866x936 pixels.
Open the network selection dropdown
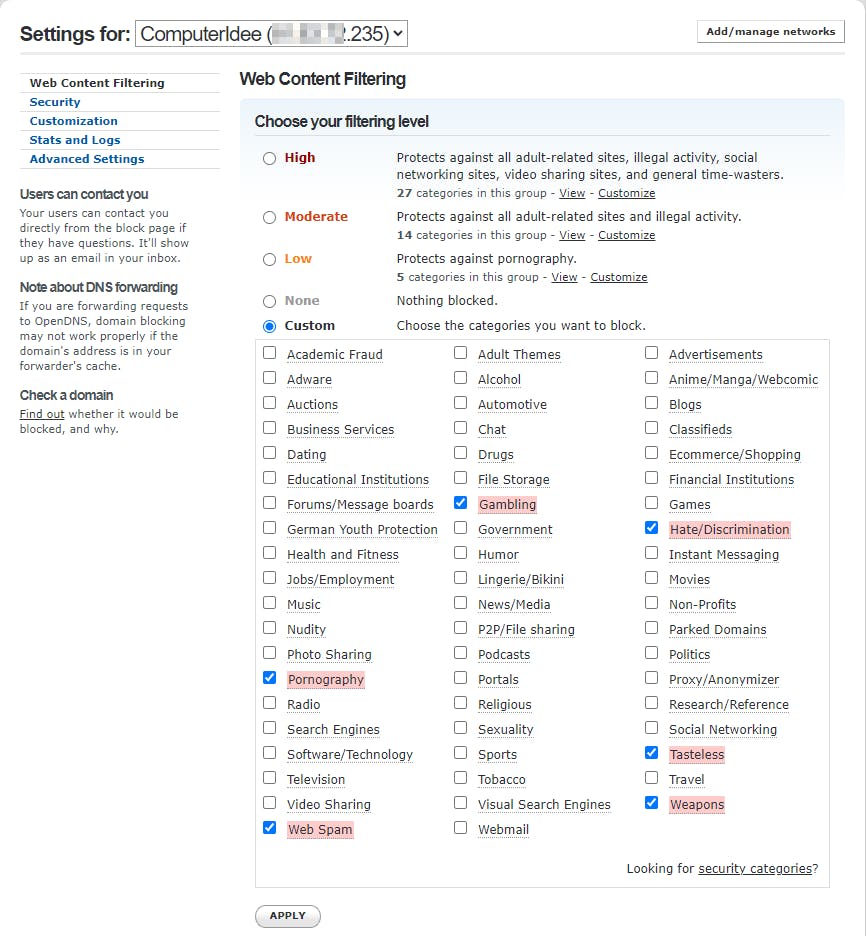coord(271,34)
